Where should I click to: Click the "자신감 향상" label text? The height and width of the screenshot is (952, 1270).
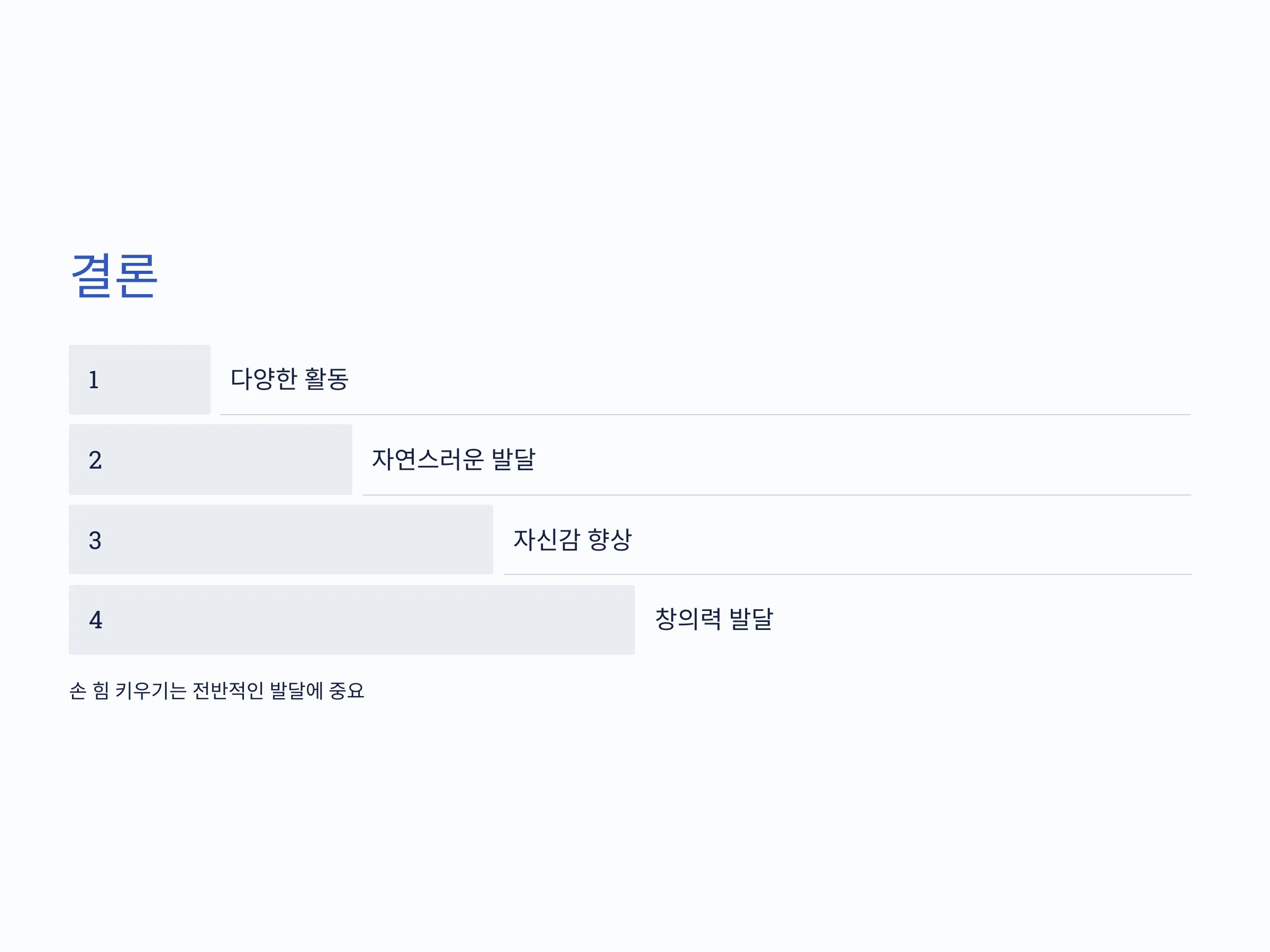tap(573, 539)
